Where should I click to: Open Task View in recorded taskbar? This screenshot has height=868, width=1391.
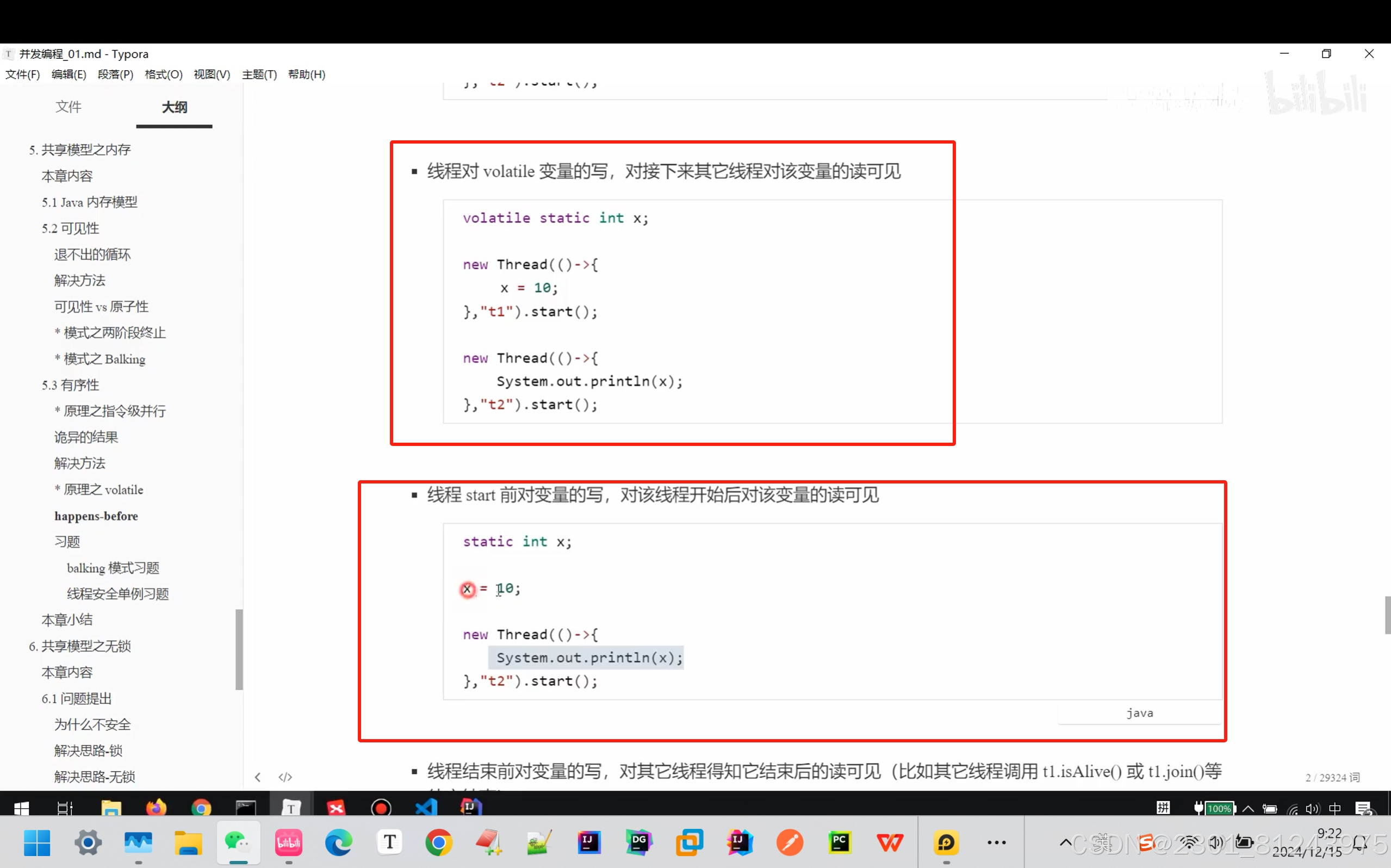click(65, 808)
